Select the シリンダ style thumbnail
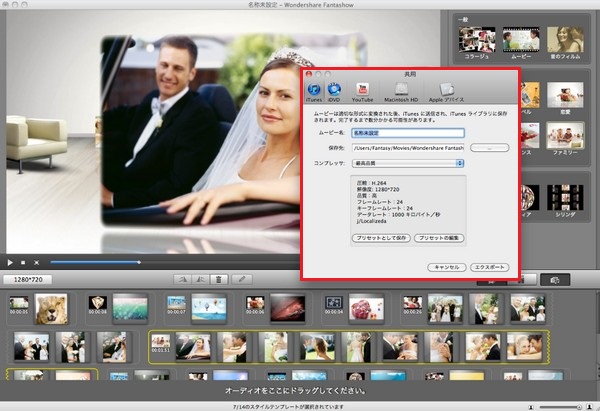Image resolution: width=600 pixels, height=411 pixels. pos(565,197)
